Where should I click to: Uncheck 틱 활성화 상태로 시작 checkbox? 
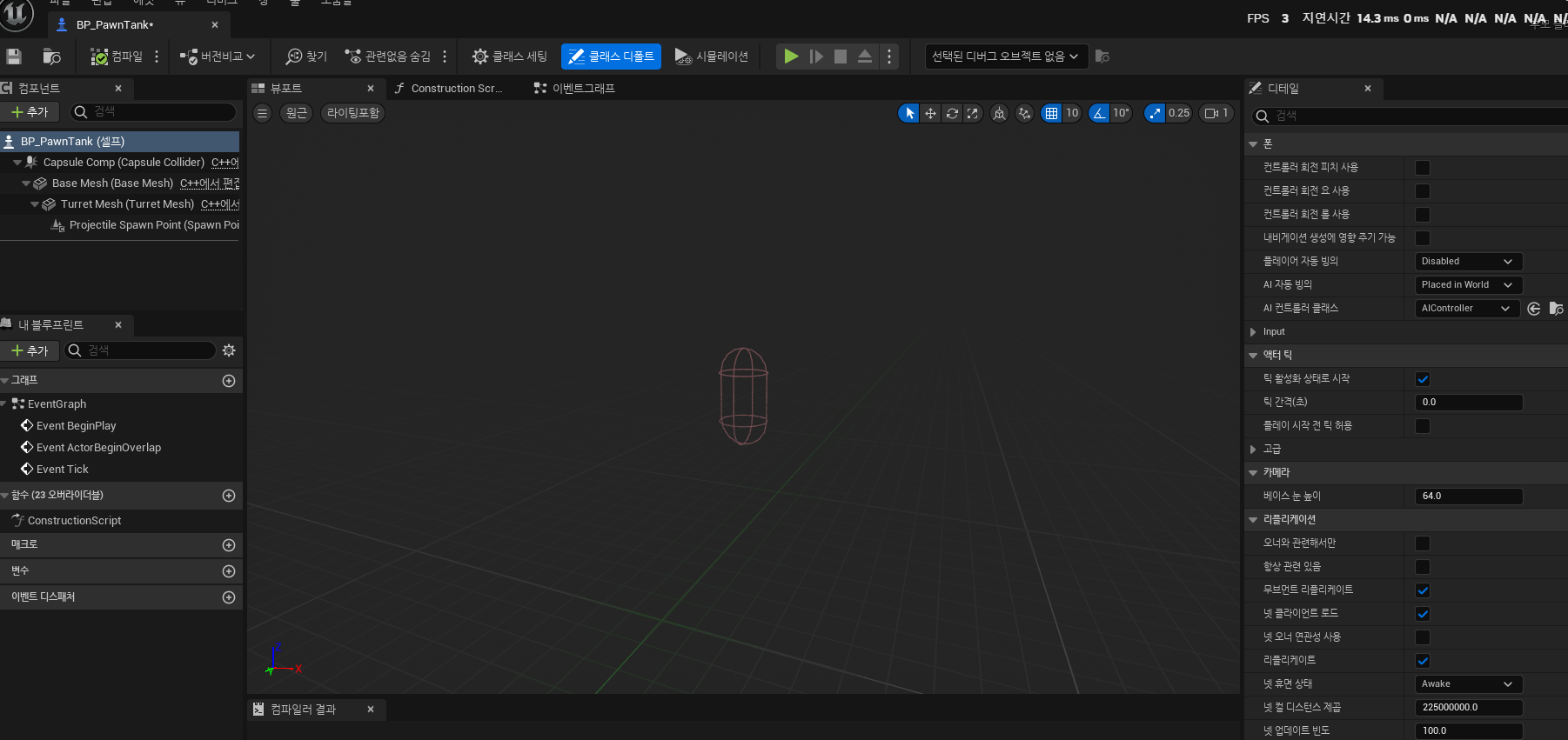[1423, 379]
